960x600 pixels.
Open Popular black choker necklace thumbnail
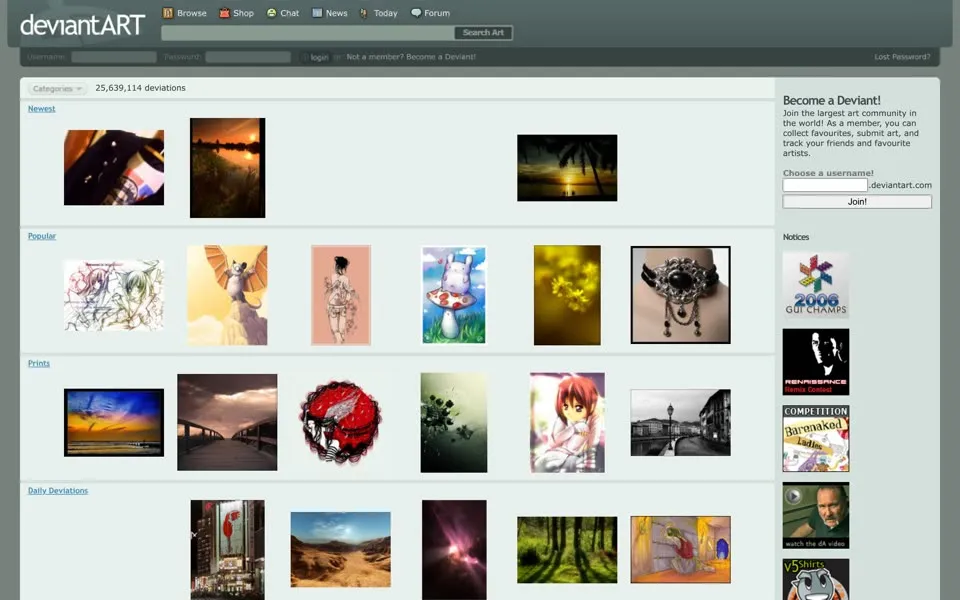[x=680, y=295]
